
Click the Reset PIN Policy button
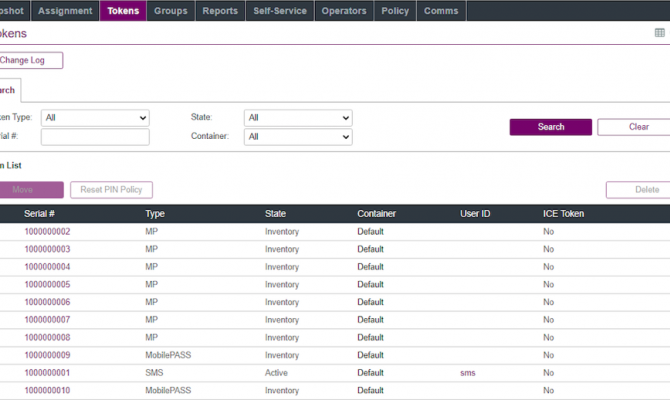[110, 190]
